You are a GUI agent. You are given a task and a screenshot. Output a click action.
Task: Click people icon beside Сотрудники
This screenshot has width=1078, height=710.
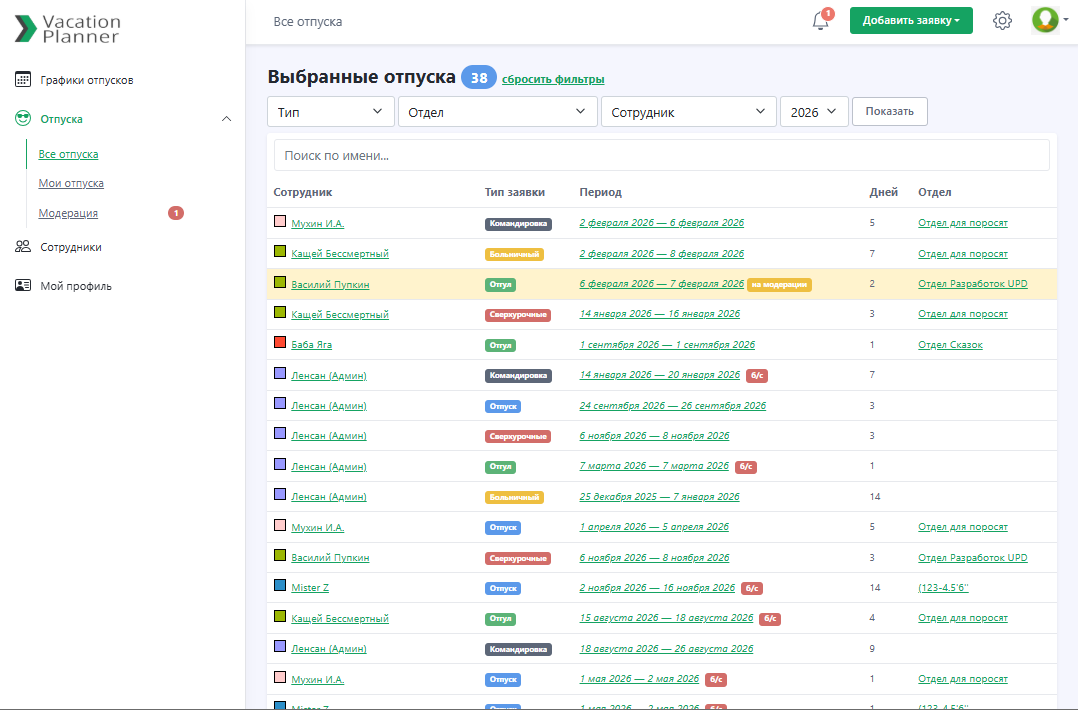(x=23, y=247)
